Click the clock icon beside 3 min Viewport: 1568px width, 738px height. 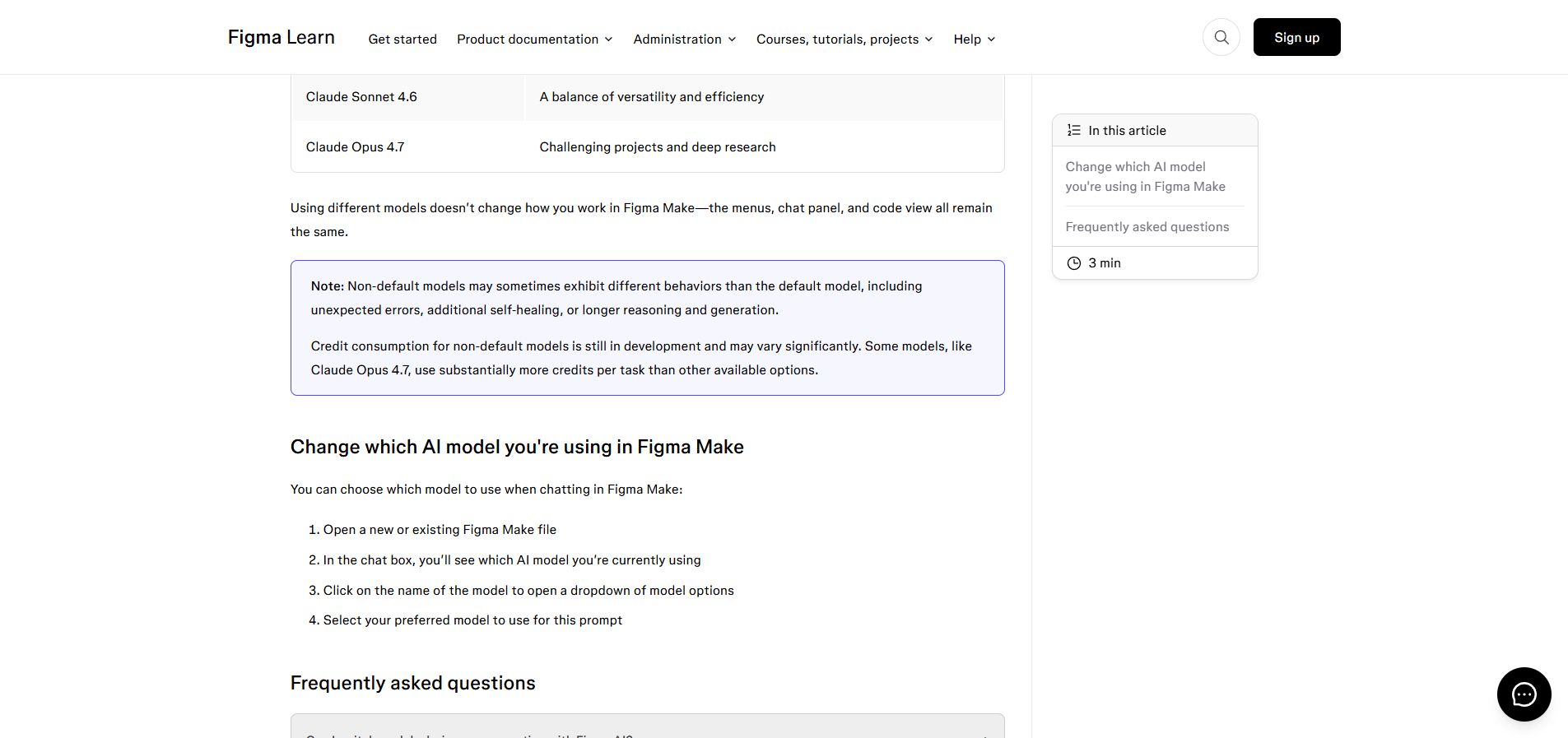[x=1073, y=263]
